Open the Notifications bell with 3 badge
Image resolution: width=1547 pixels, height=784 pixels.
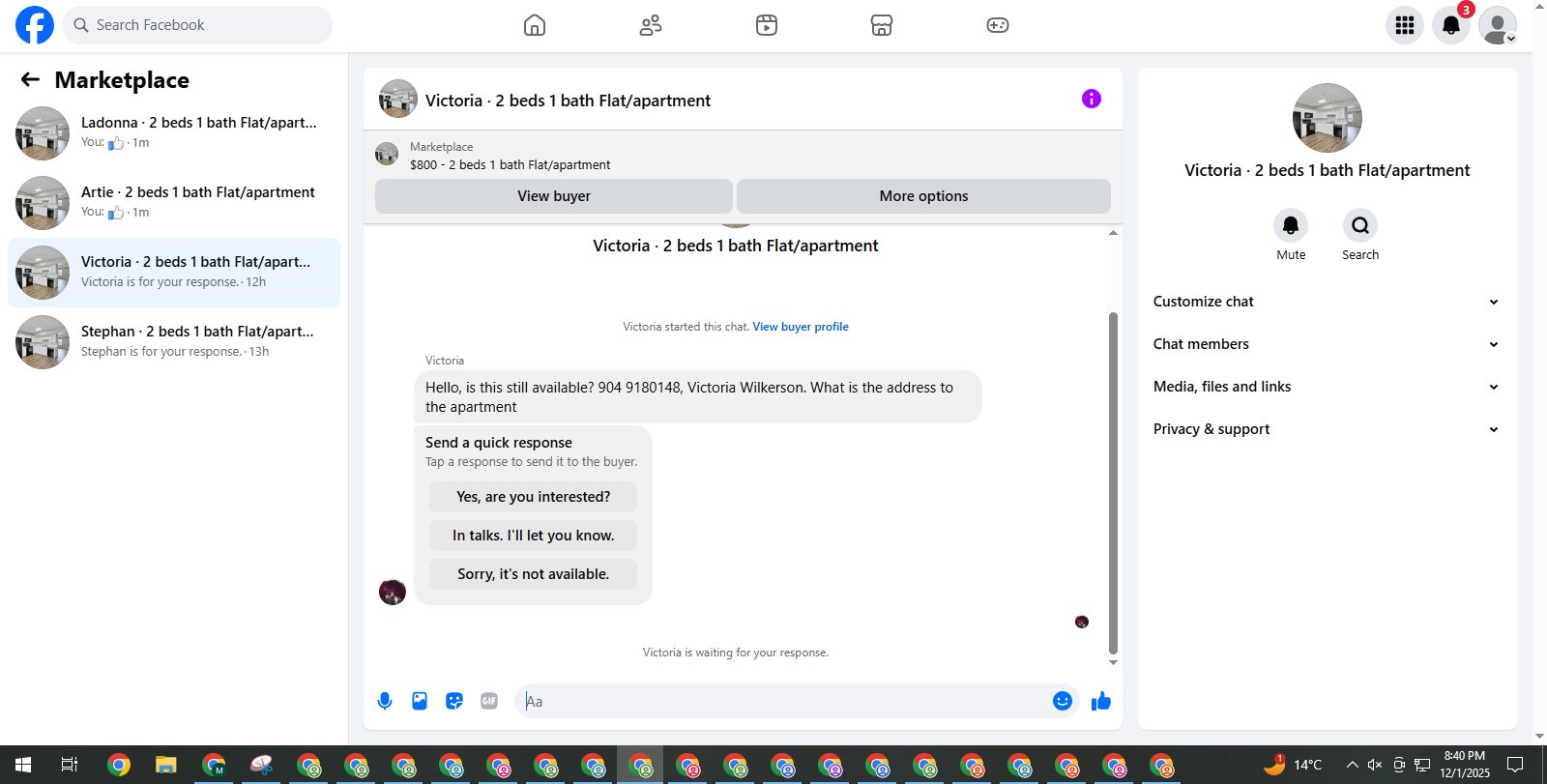tap(1451, 25)
